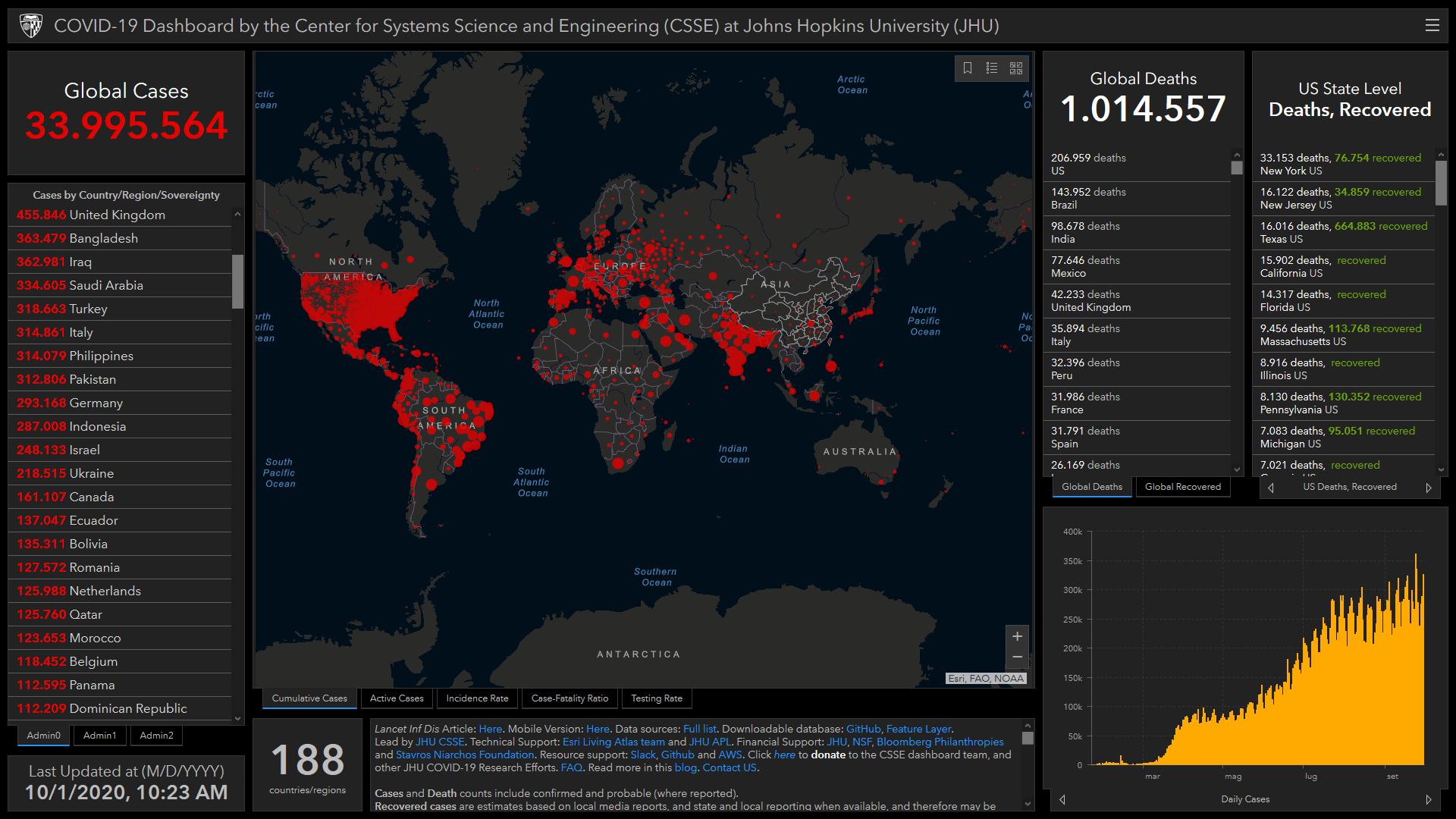Select the Admin2 tab
Viewport: 1456px width, 819px height.
click(156, 736)
